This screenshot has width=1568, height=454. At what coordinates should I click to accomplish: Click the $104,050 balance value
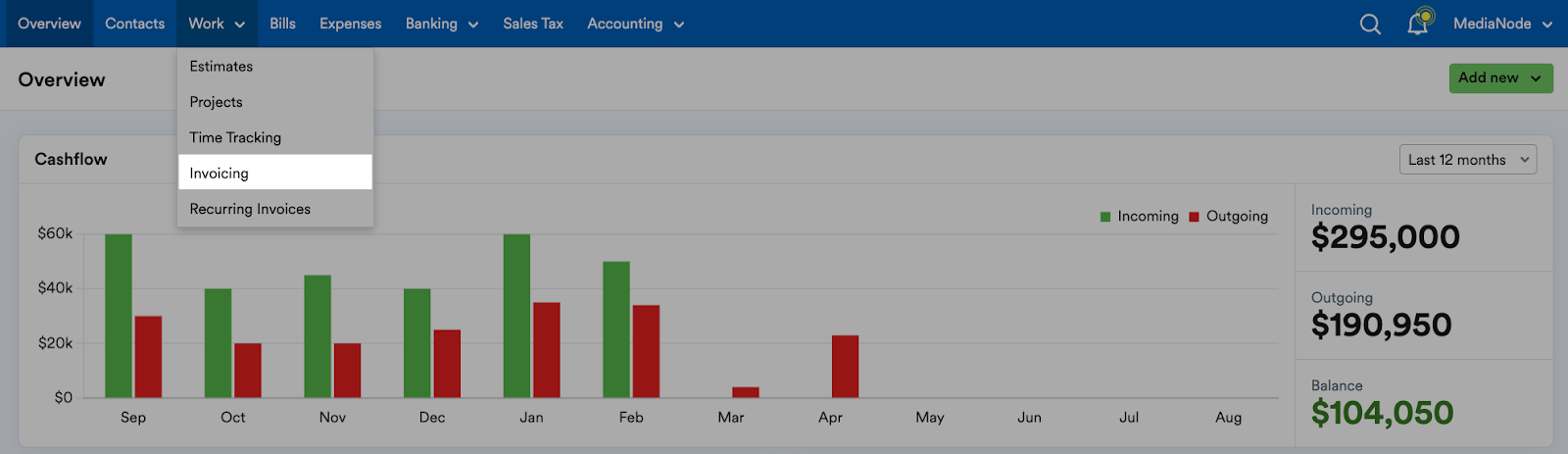point(1383,414)
